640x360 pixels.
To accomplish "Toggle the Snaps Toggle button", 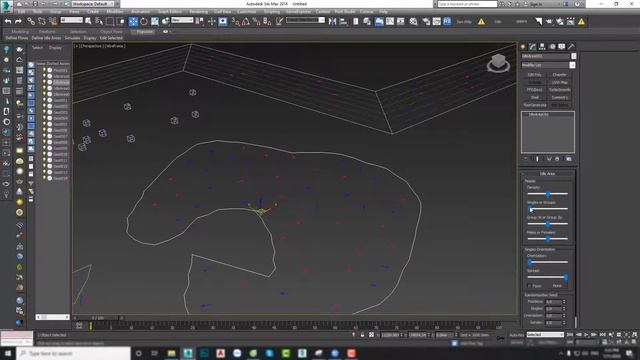I will (x=236, y=21).
